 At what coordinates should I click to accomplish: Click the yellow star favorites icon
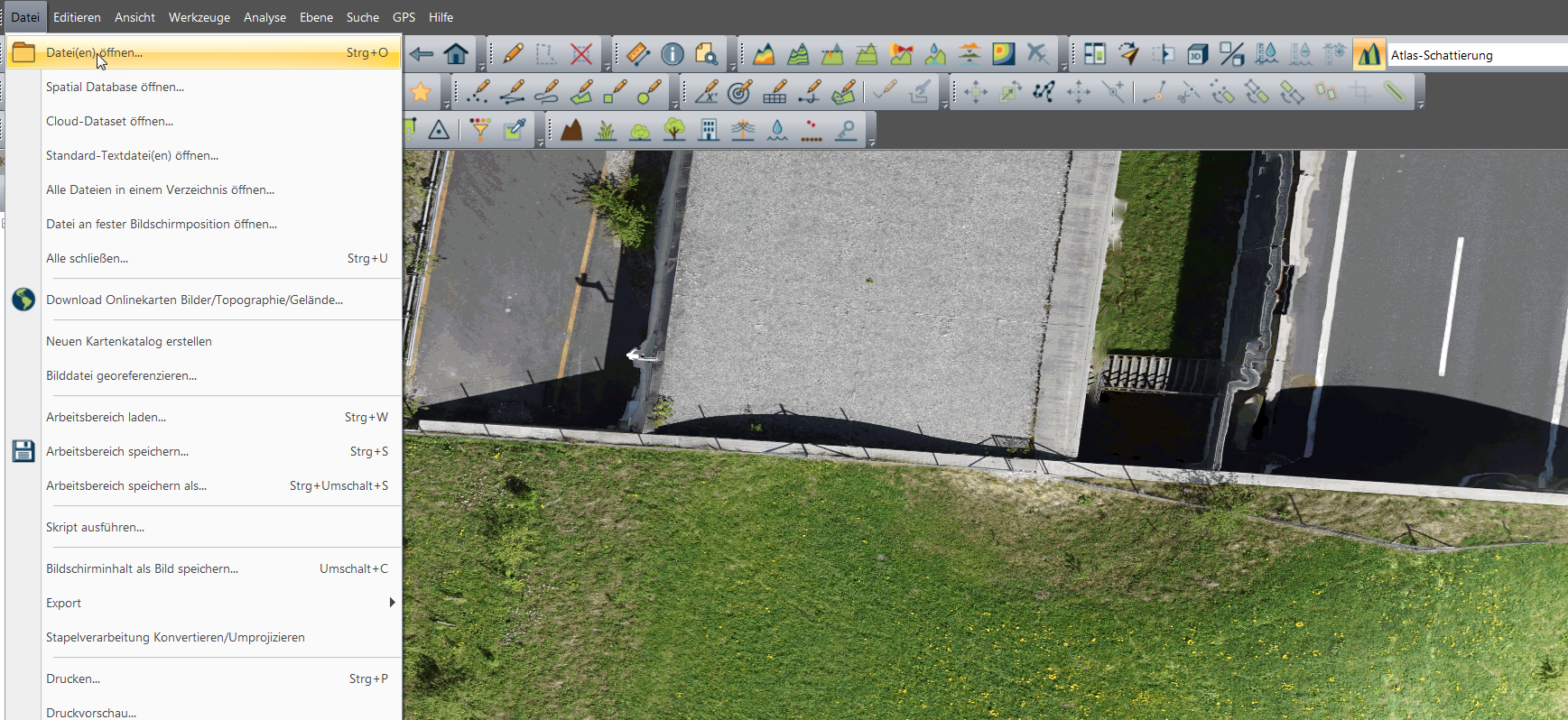[x=421, y=92]
